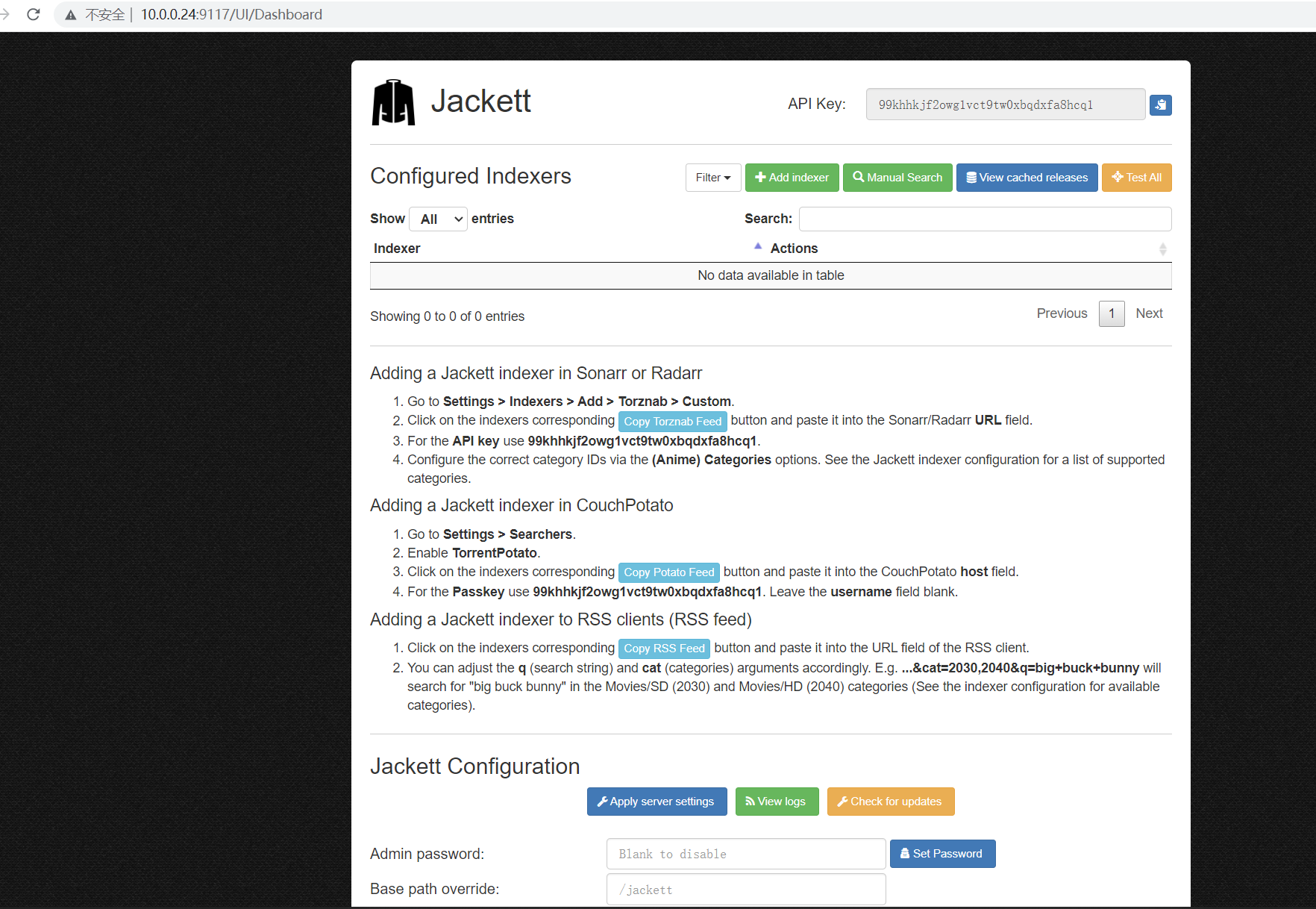Image resolution: width=1316 pixels, height=909 pixels.
Task: Copy the API key with clipboard icon
Action: (x=1160, y=105)
